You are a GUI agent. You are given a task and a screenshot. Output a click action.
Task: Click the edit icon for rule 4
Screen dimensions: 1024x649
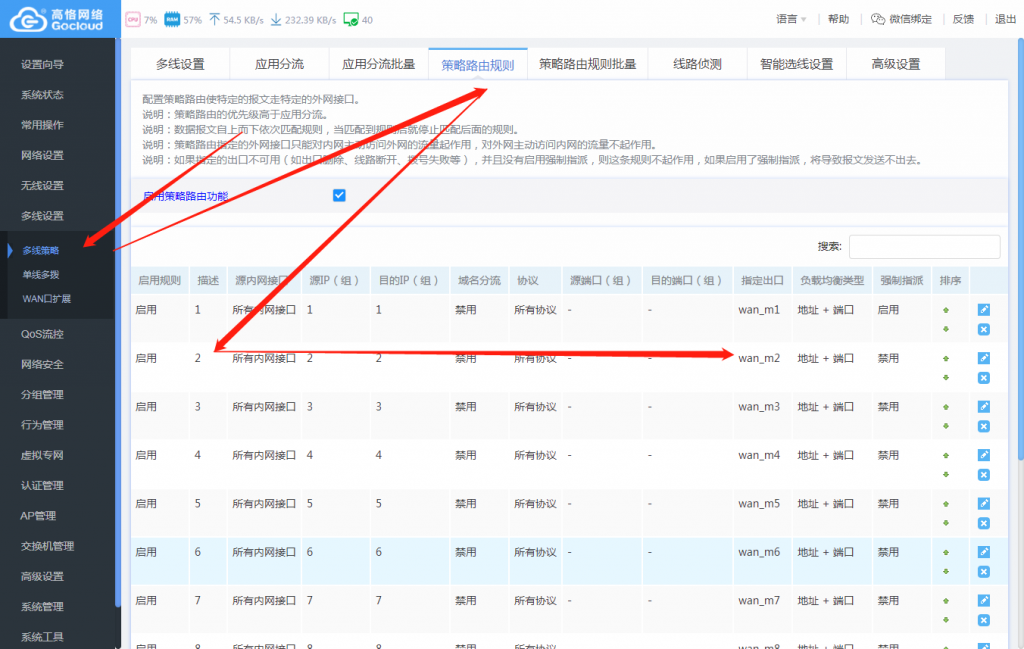pos(983,456)
